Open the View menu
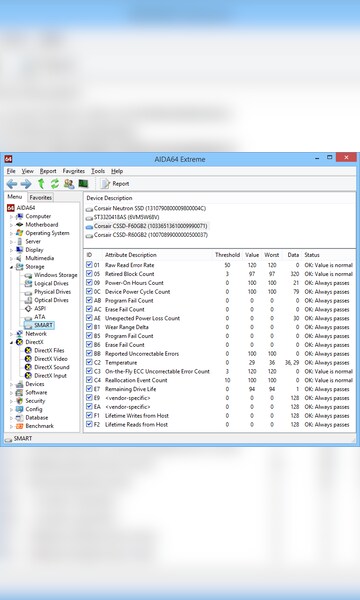This screenshot has height=600, width=360. (x=28, y=171)
